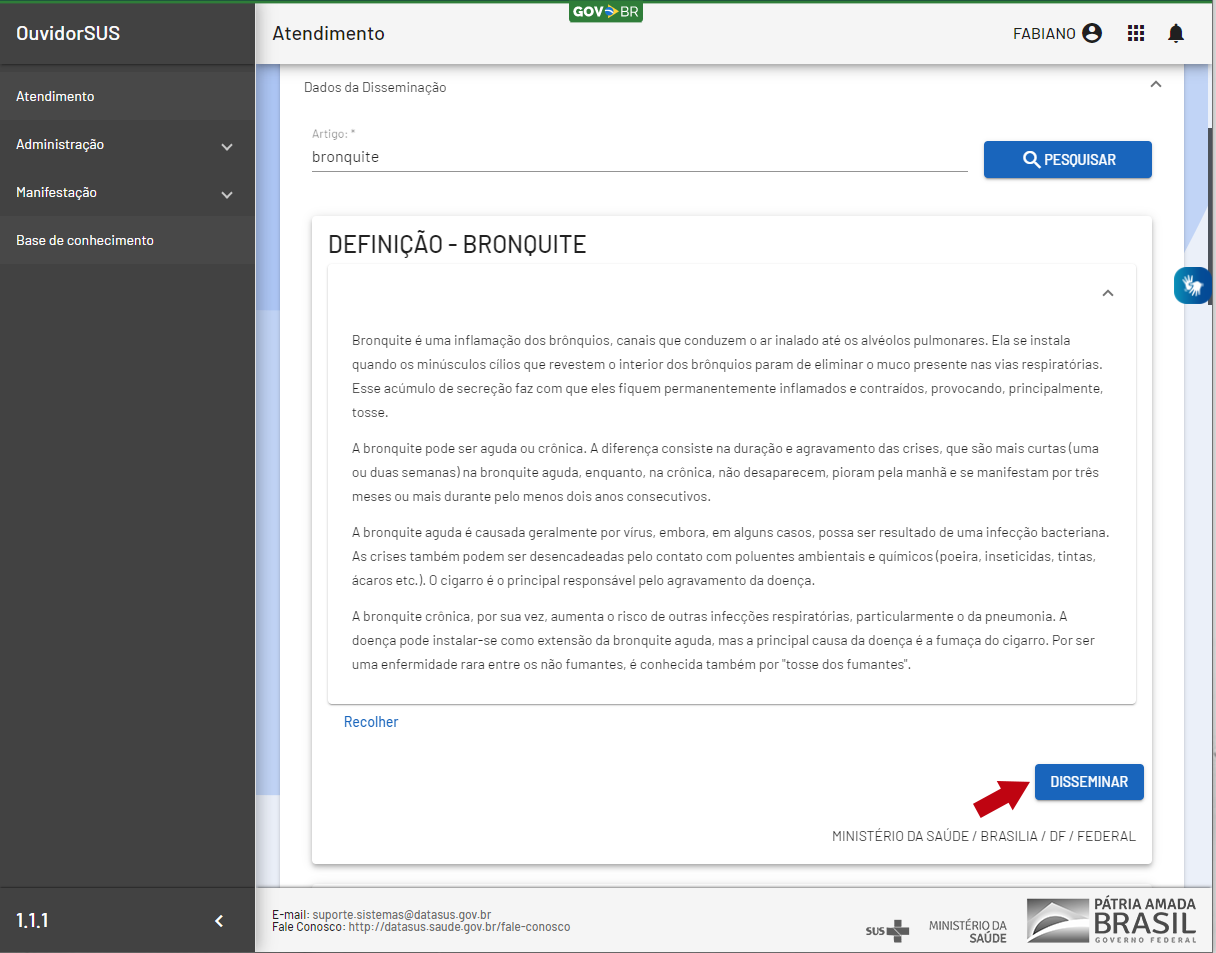
Task: Click the Recolher link
Action: 371,722
